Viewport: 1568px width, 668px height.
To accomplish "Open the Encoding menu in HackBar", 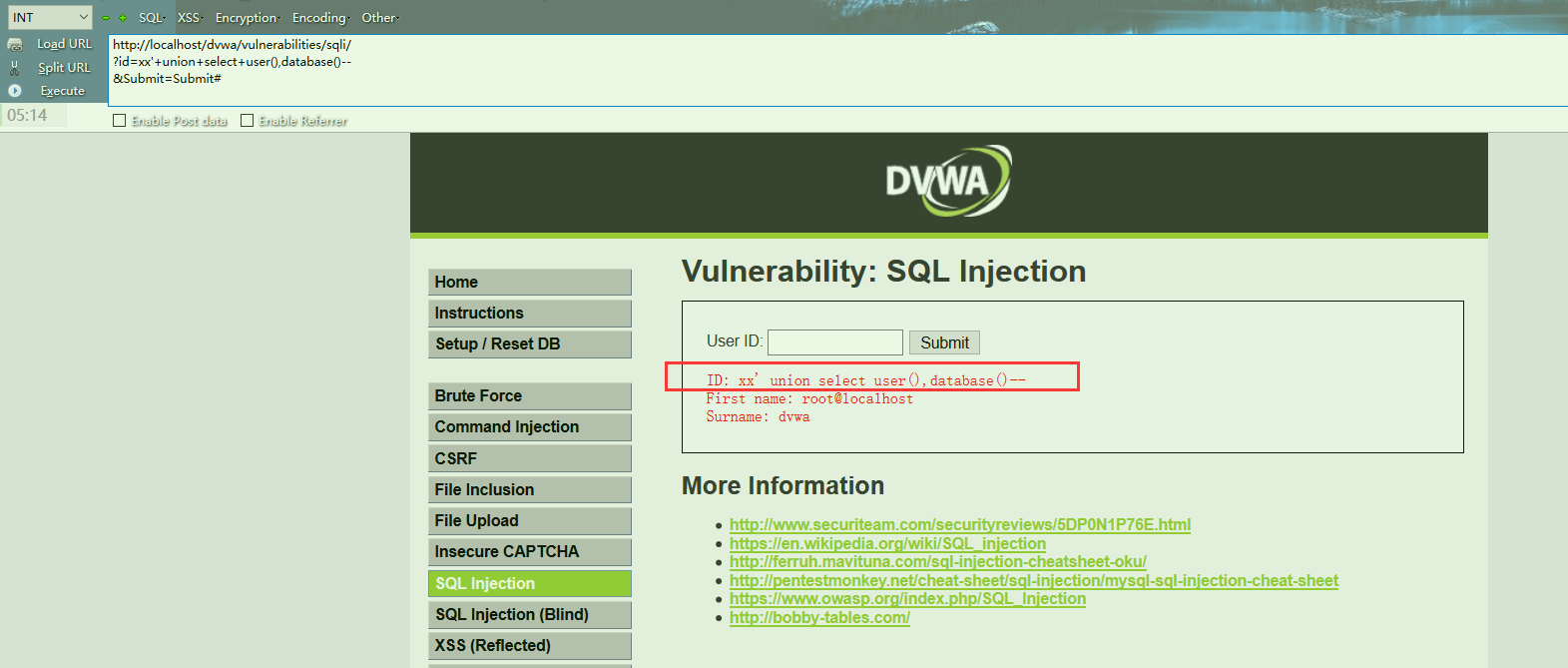I will coord(319,18).
